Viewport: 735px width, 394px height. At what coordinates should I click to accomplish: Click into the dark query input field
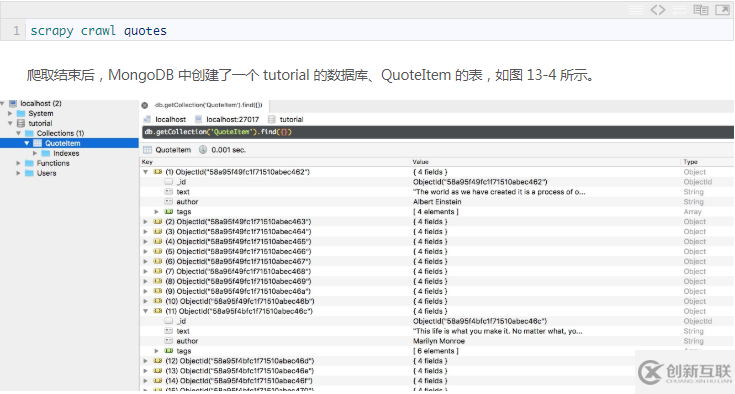[438, 132]
